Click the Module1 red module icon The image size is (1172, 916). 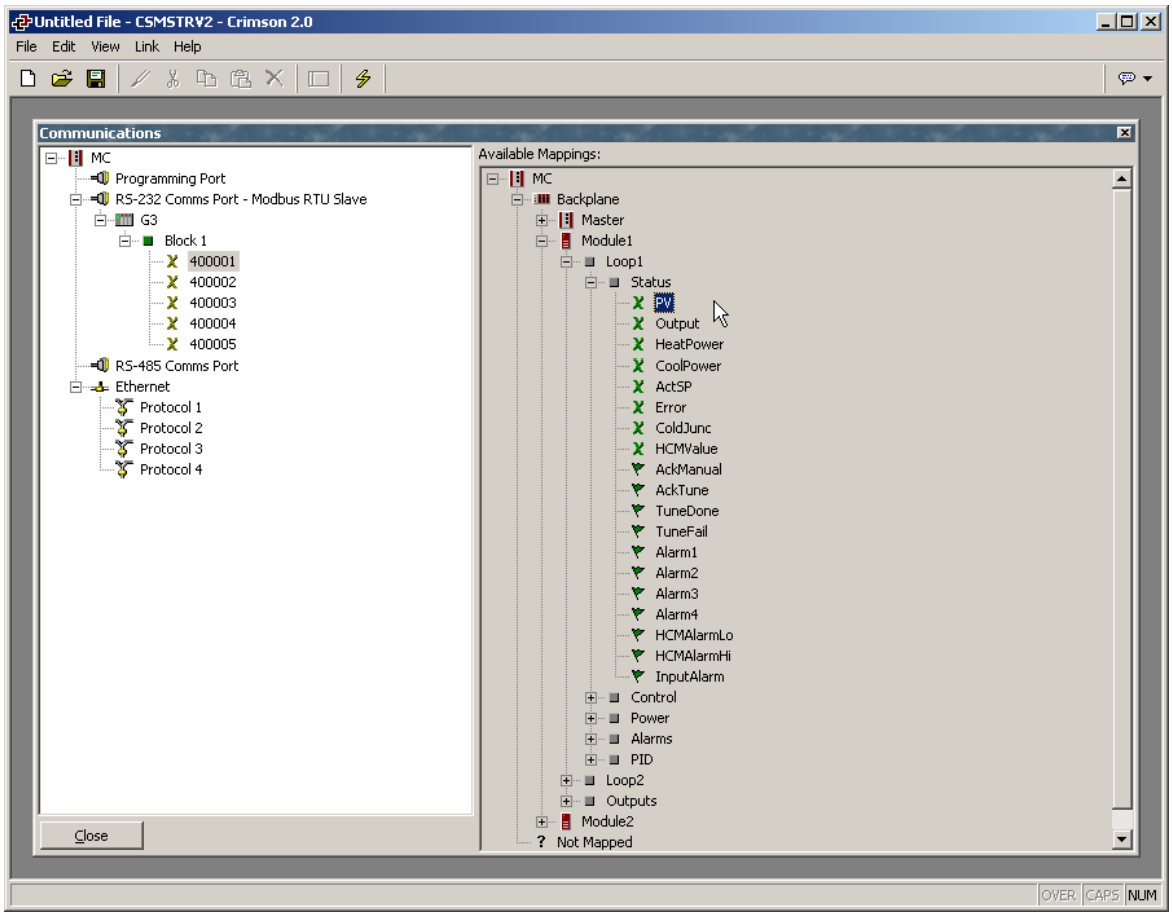(566, 241)
